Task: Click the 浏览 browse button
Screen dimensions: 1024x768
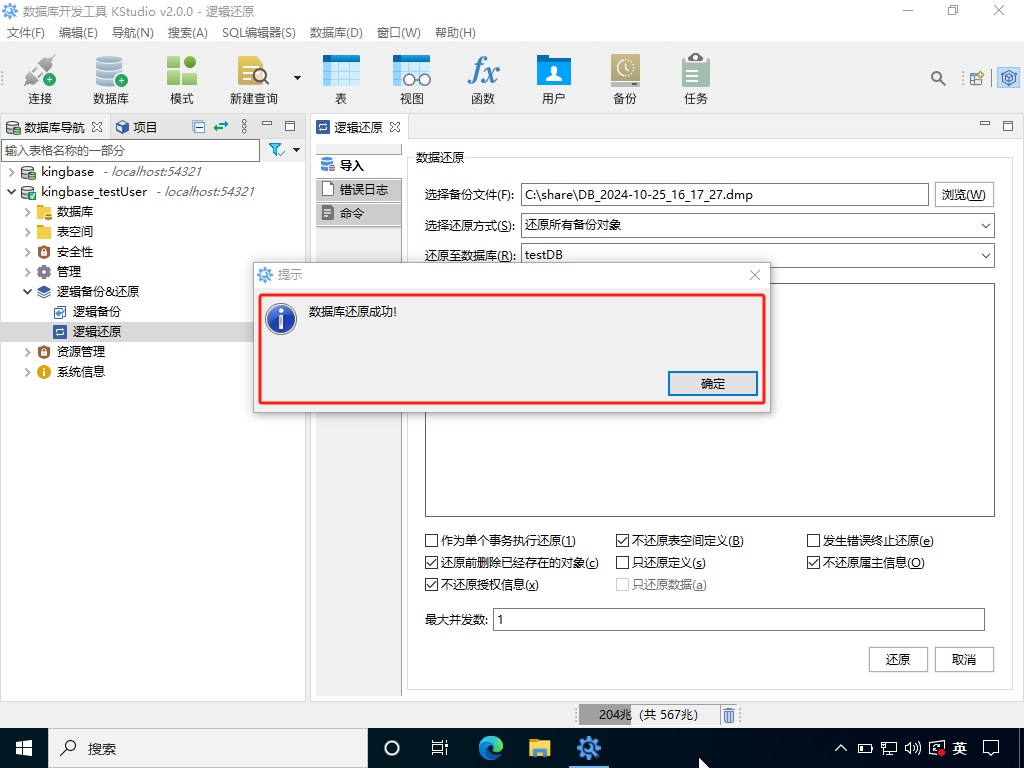Action: tap(964, 195)
